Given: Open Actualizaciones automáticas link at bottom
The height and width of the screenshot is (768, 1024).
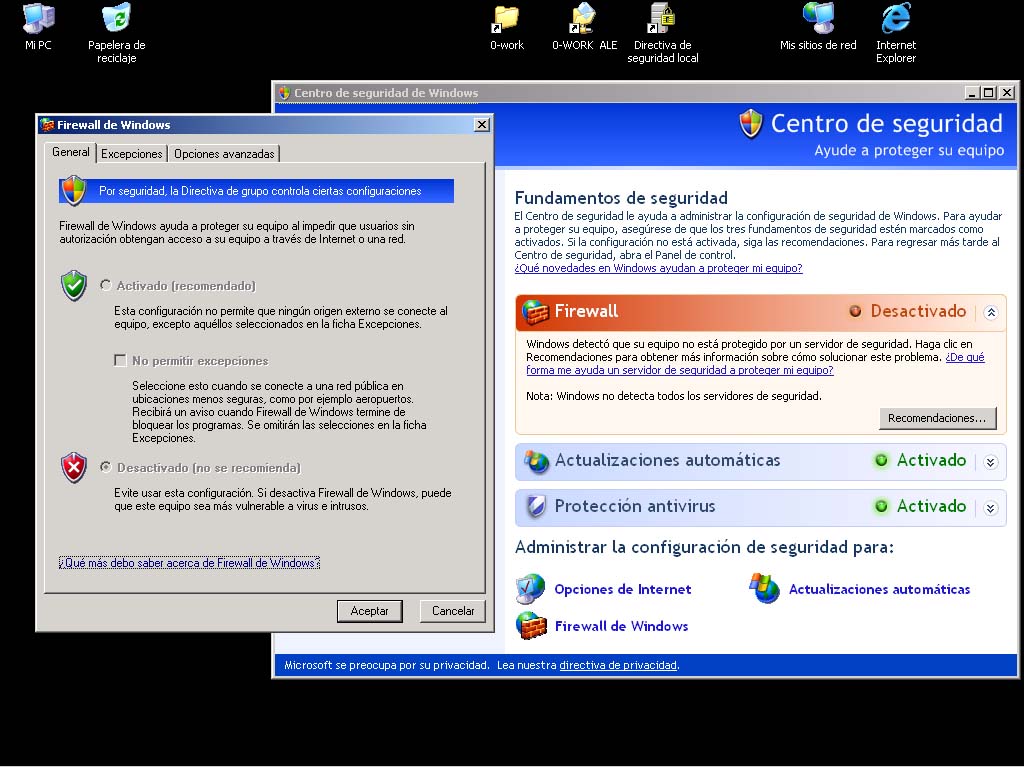Looking at the screenshot, I should coord(879,590).
